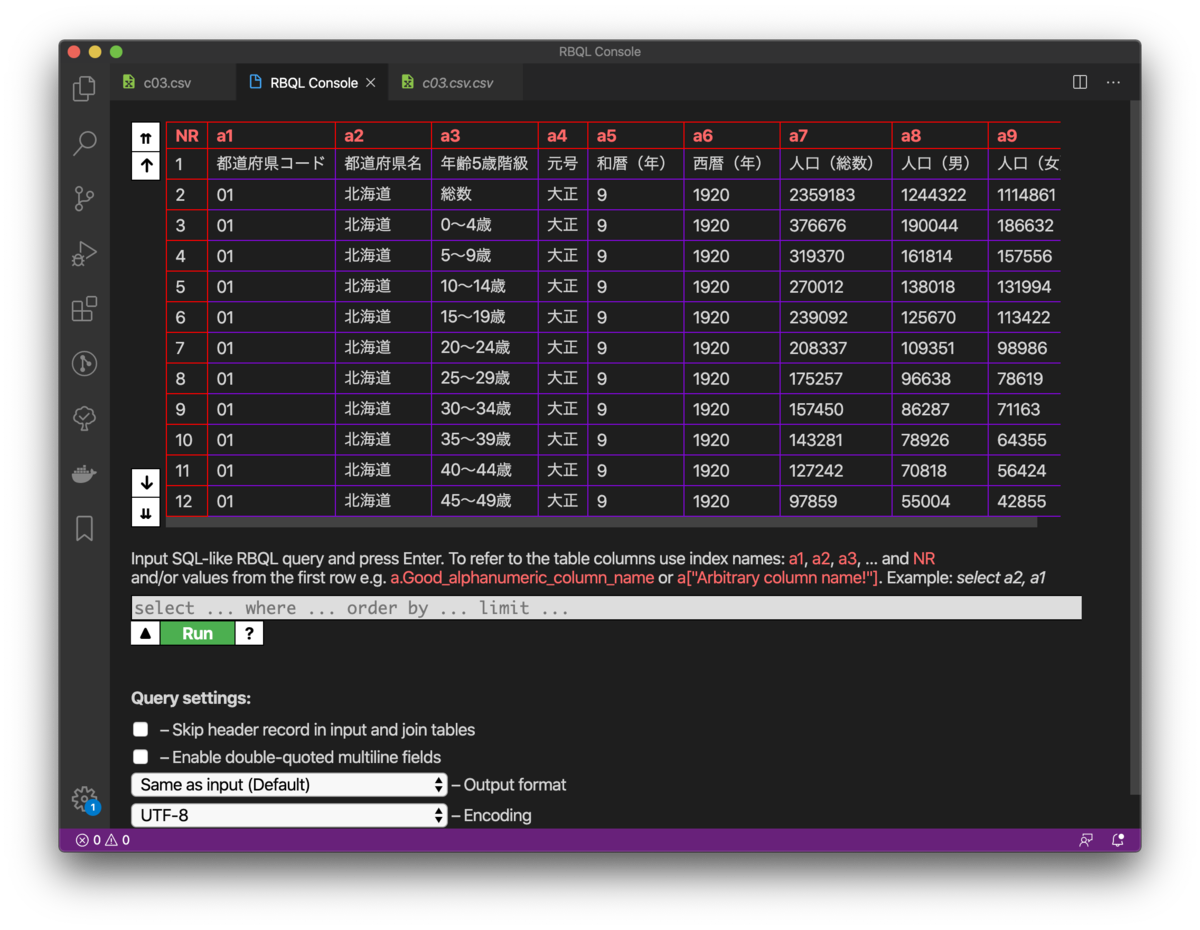The width and height of the screenshot is (1200, 930).
Task: Click the cell with value 97859
Action: click(835, 501)
